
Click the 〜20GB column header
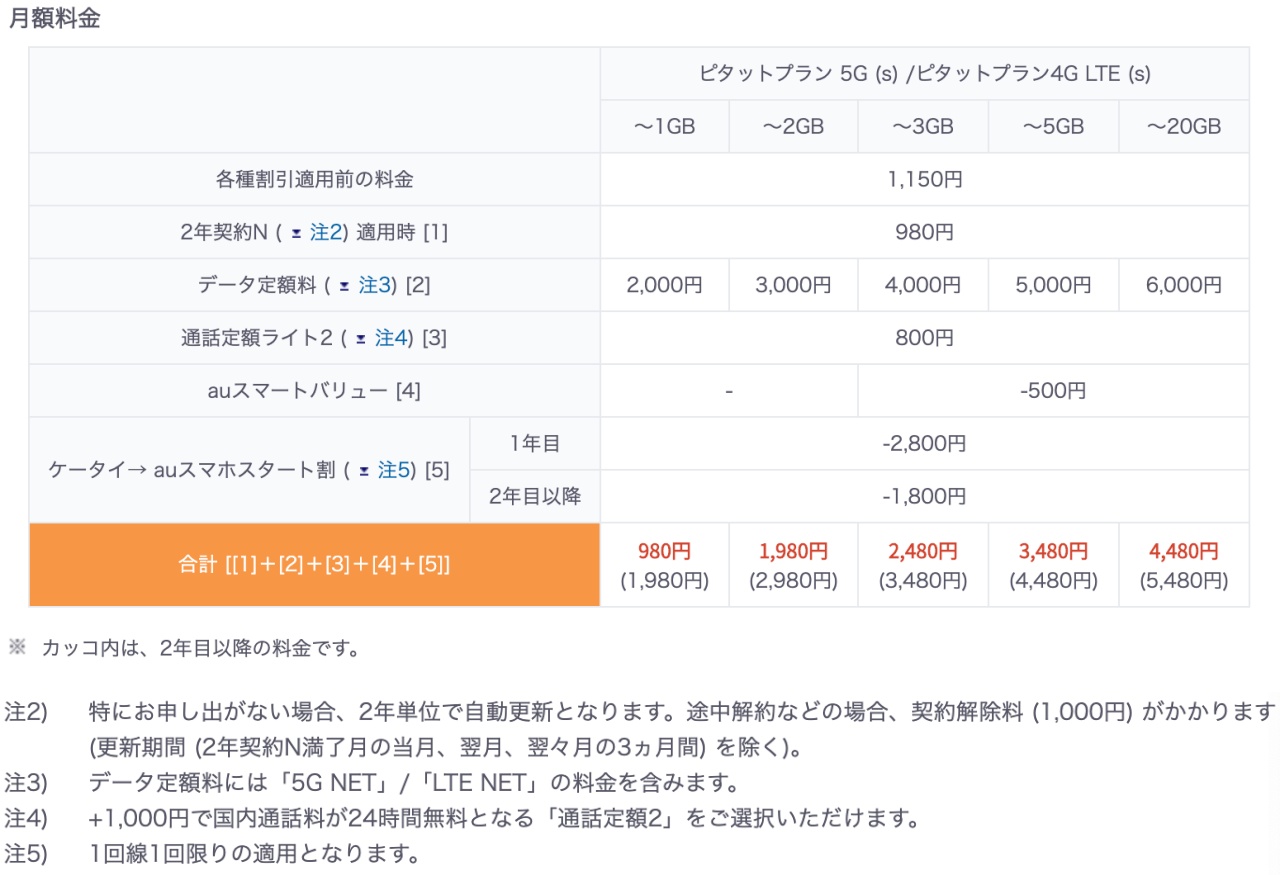pos(1183,127)
